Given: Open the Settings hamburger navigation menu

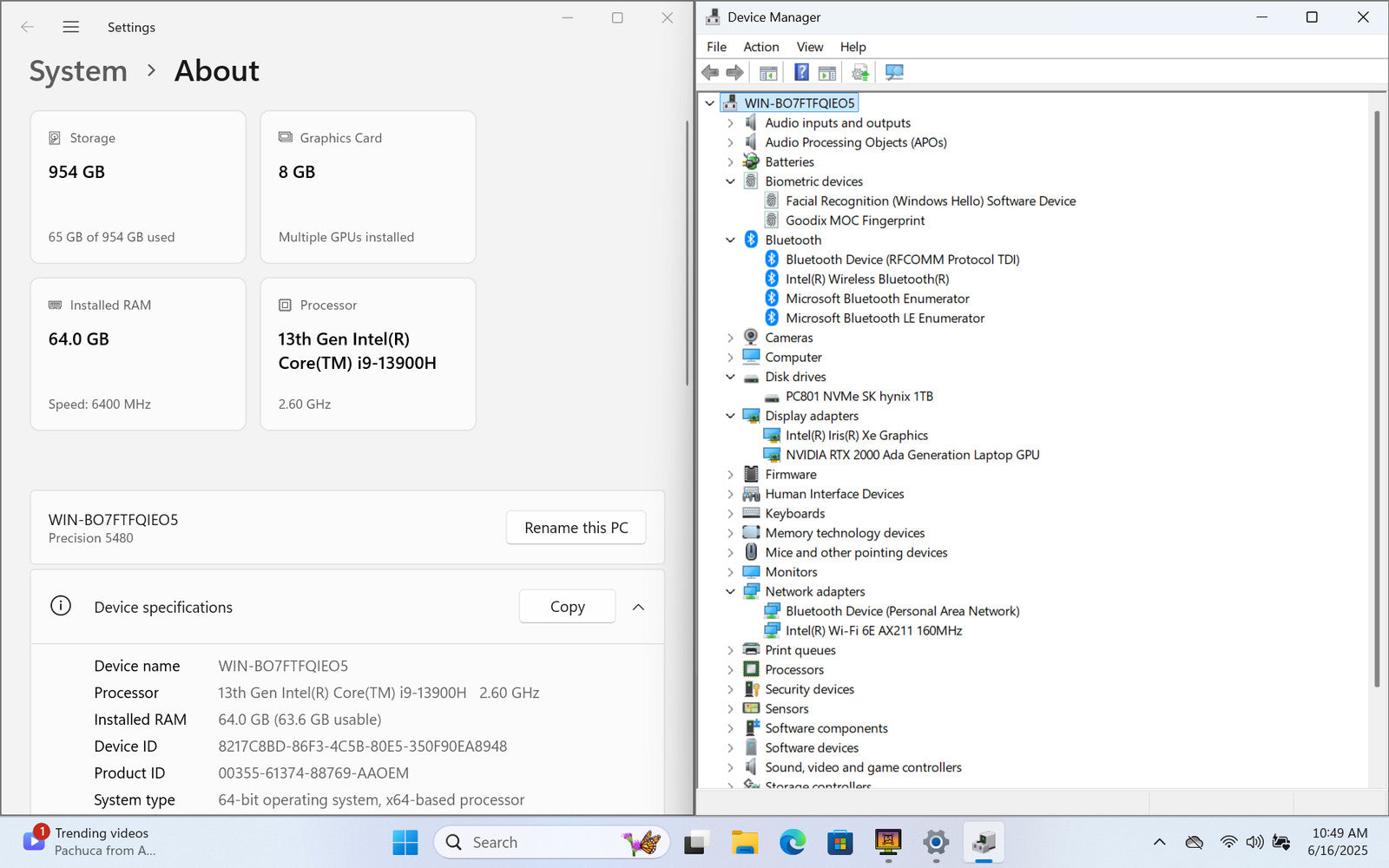Looking at the screenshot, I should pyautogui.click(x=71, y=27).
